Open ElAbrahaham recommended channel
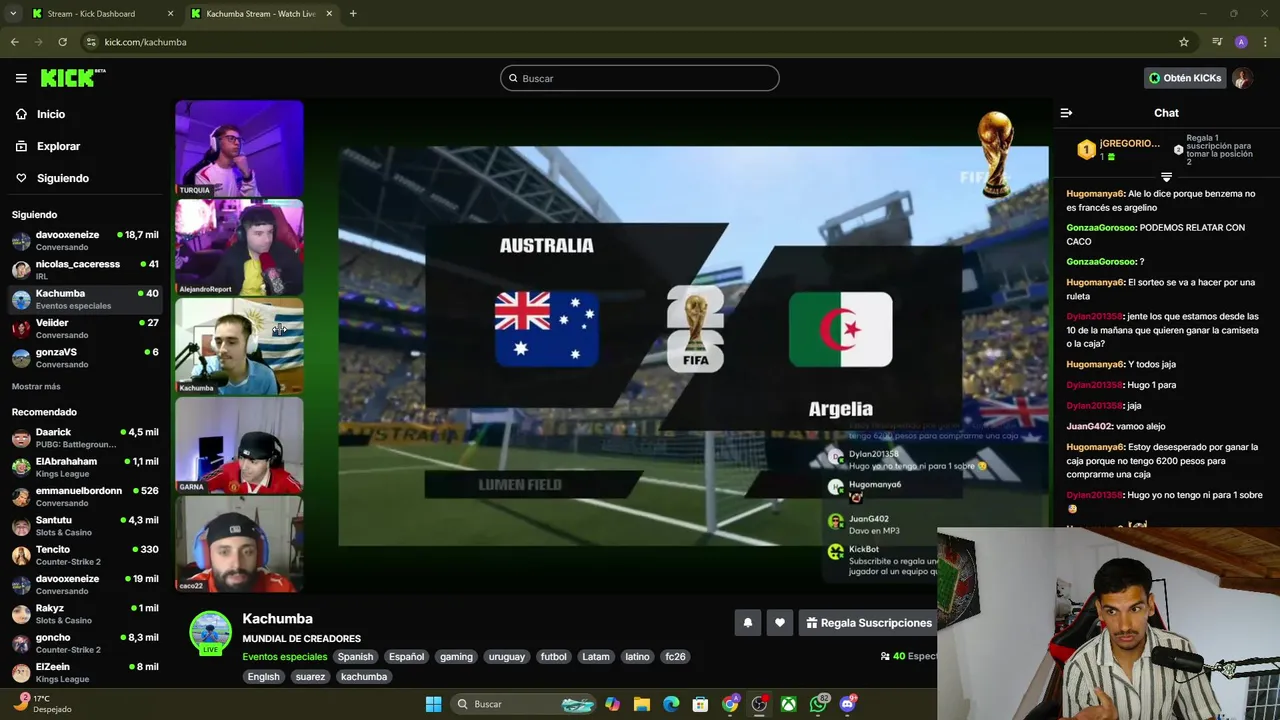This screenshot has width=1280, height=720. (85, 467)
